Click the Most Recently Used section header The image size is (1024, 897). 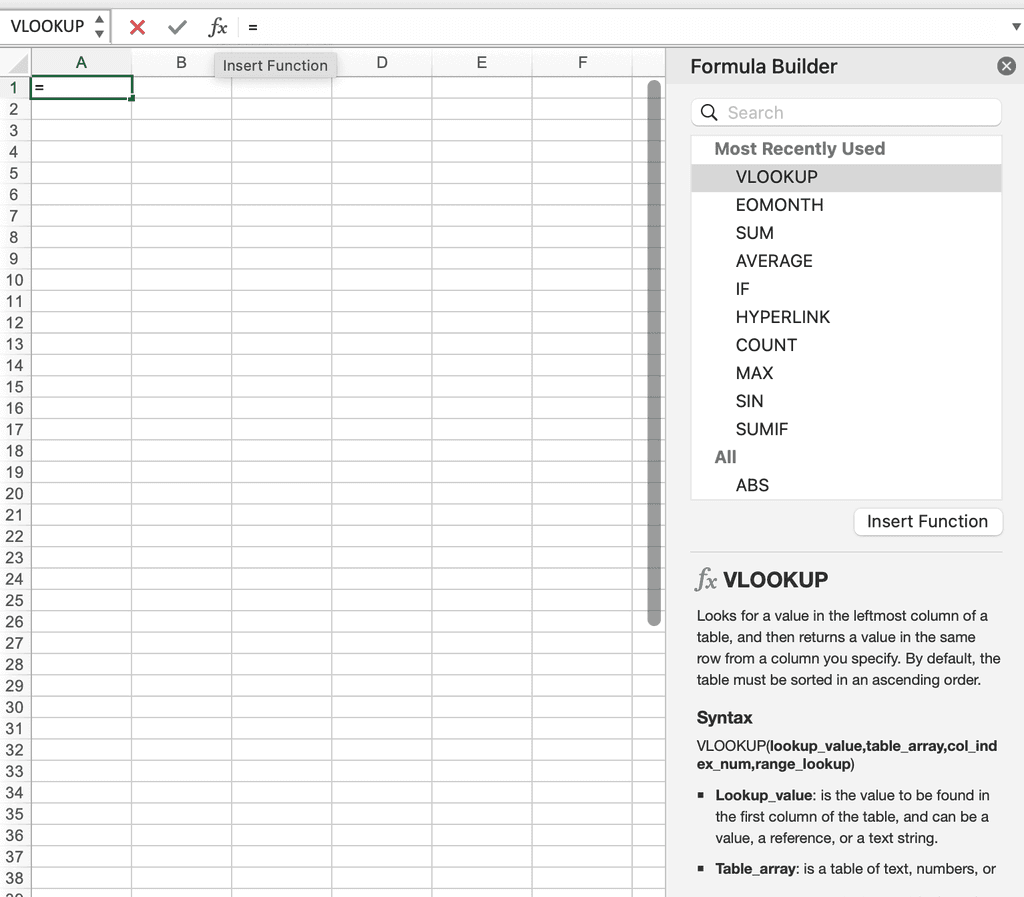(x=799, y=148)
